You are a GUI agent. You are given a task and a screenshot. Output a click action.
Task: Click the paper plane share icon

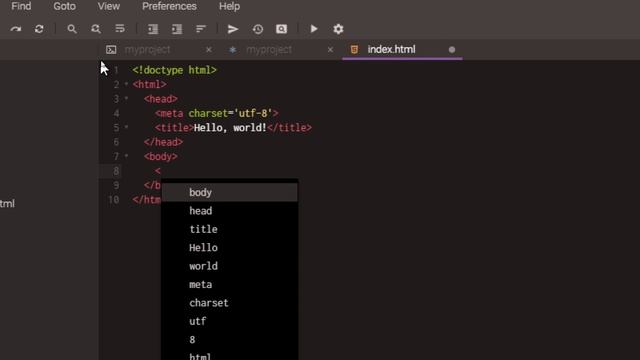coord(233,29)
